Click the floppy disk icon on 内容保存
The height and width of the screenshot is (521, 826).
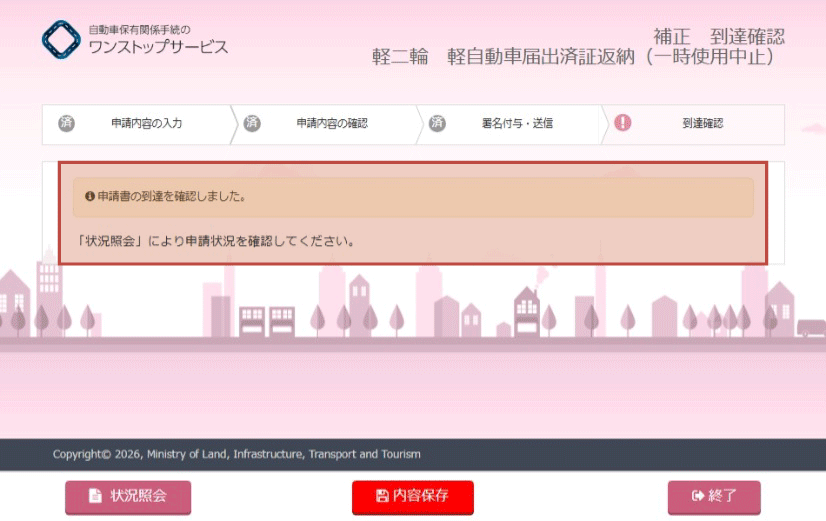382,496
